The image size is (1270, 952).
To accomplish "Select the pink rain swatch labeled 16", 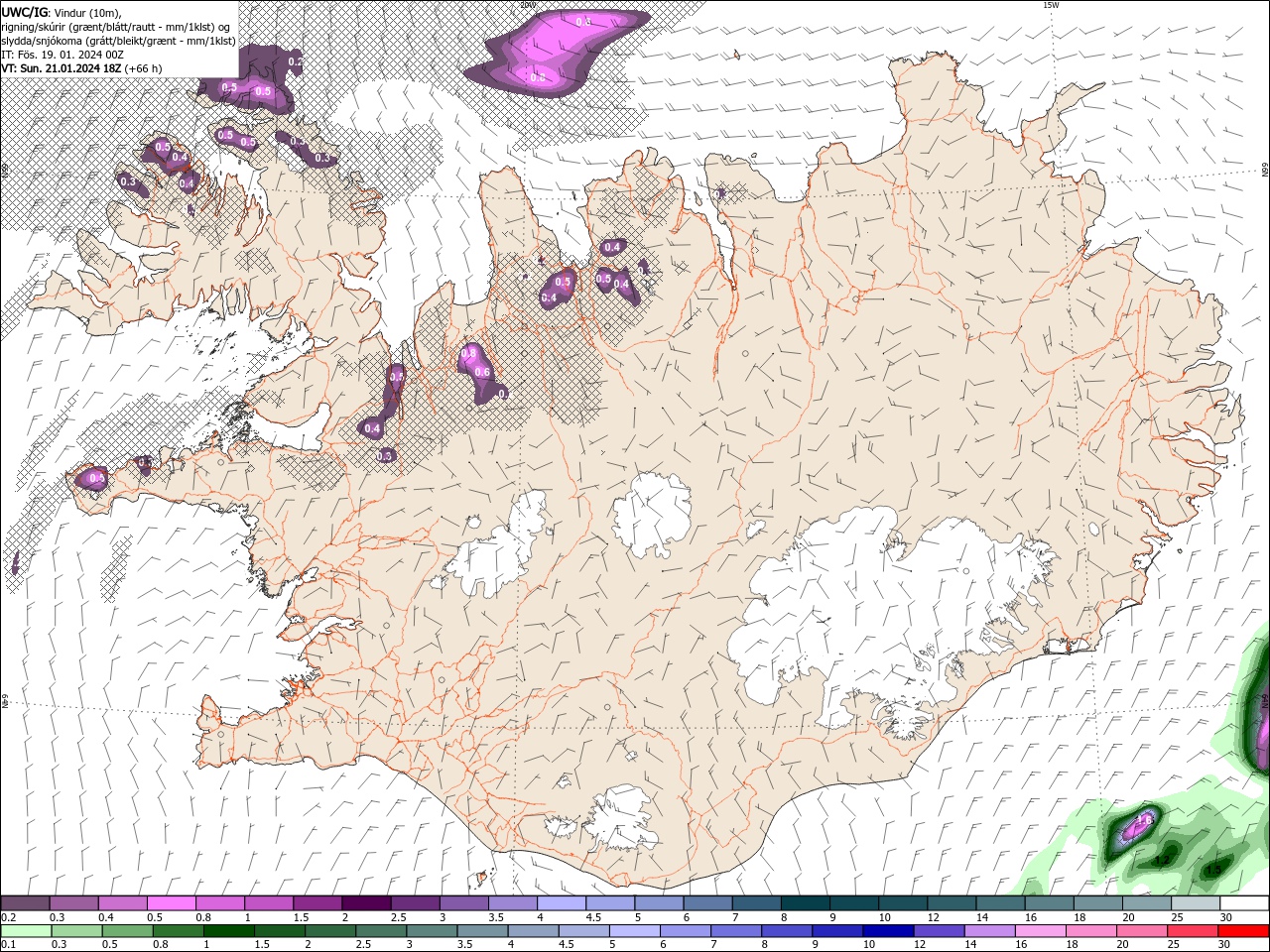I will 1039,931.
